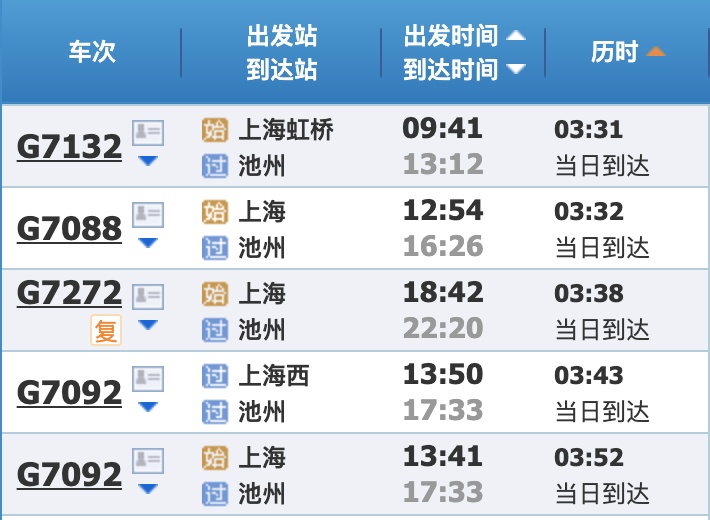Expand stop details arrow under G7088
710x520 pixels.
[x=148, y=243]
